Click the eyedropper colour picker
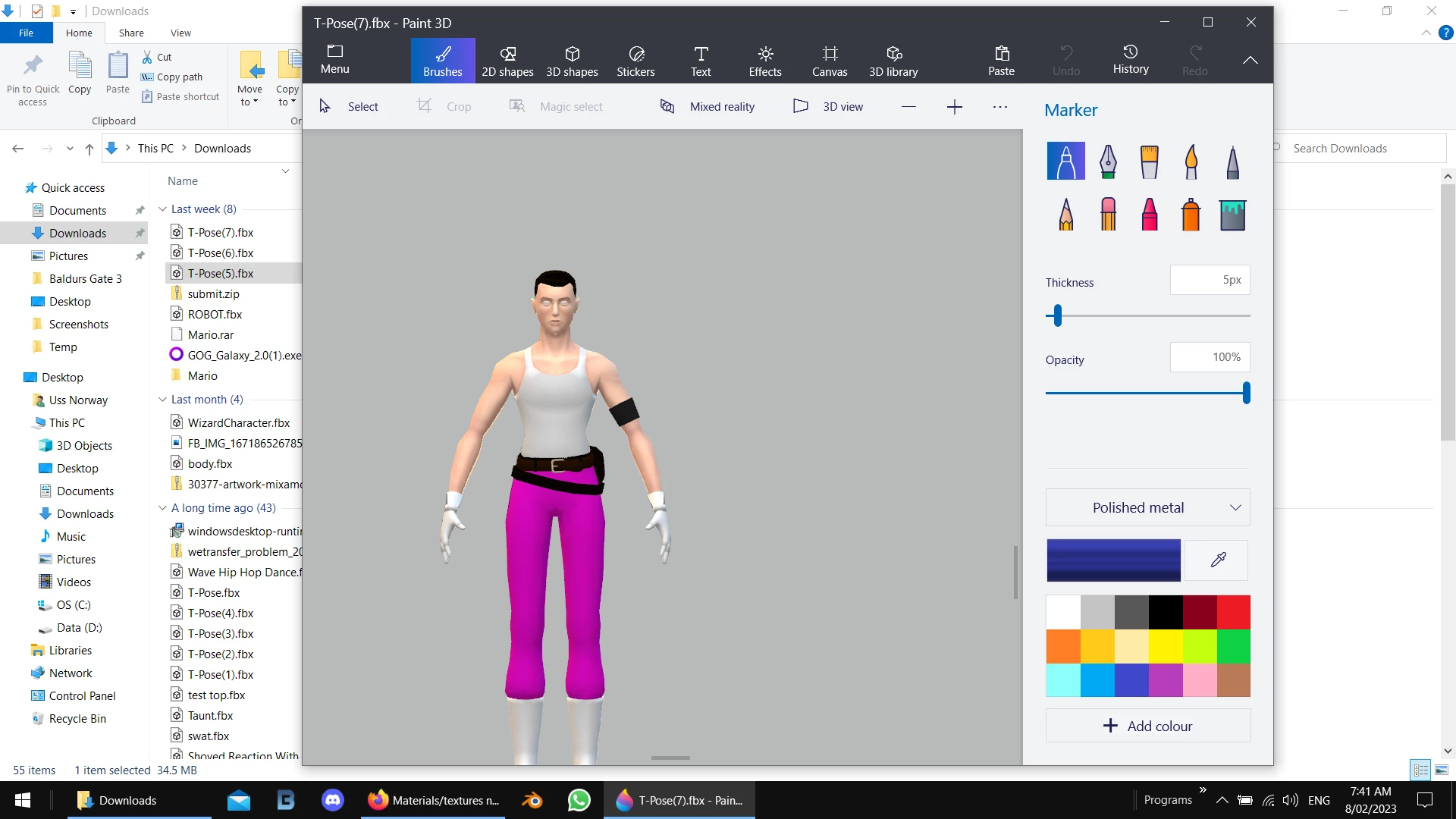Screen dimensions: 1456x819 pos(1218,560)
